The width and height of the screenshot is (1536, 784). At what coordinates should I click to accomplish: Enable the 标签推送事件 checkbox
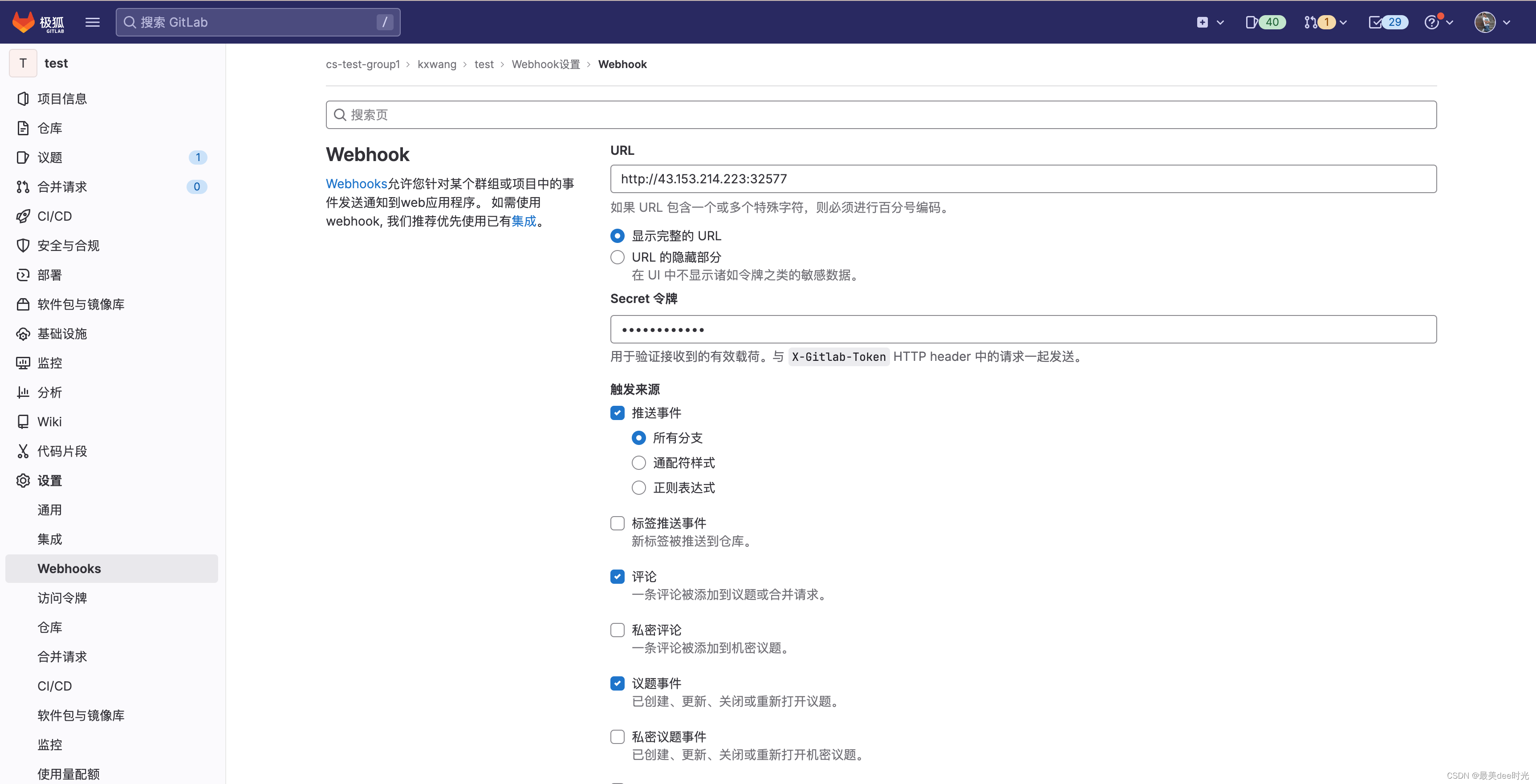pos(617,523)
